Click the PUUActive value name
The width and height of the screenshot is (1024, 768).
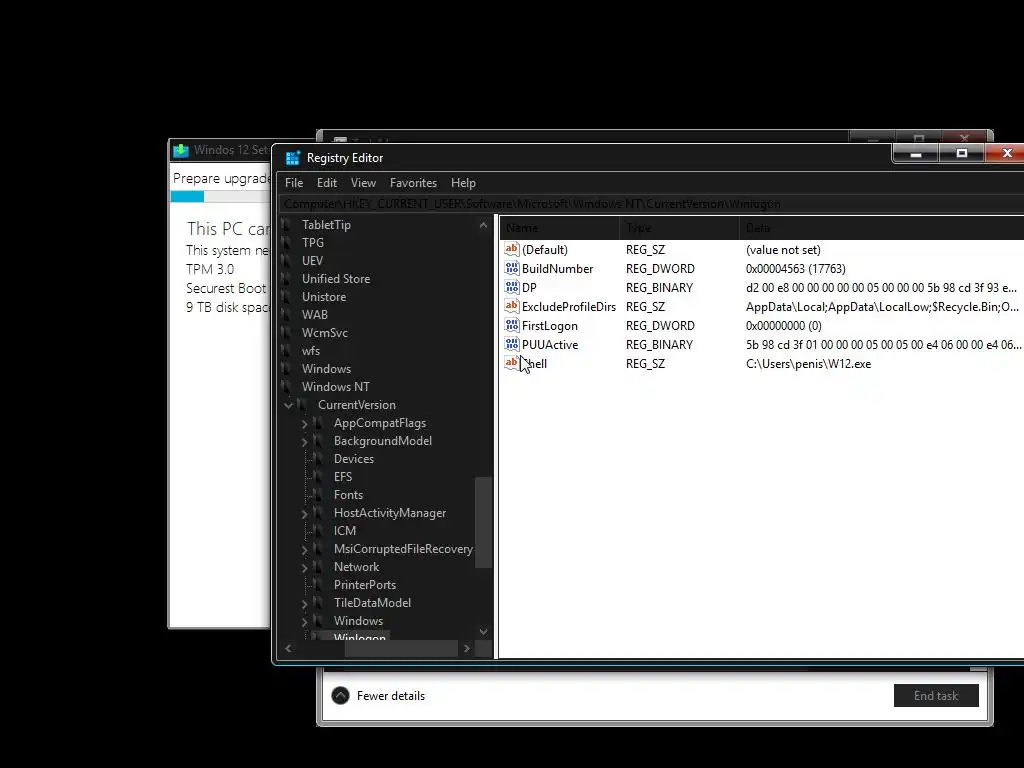click(x=550, y=344)
